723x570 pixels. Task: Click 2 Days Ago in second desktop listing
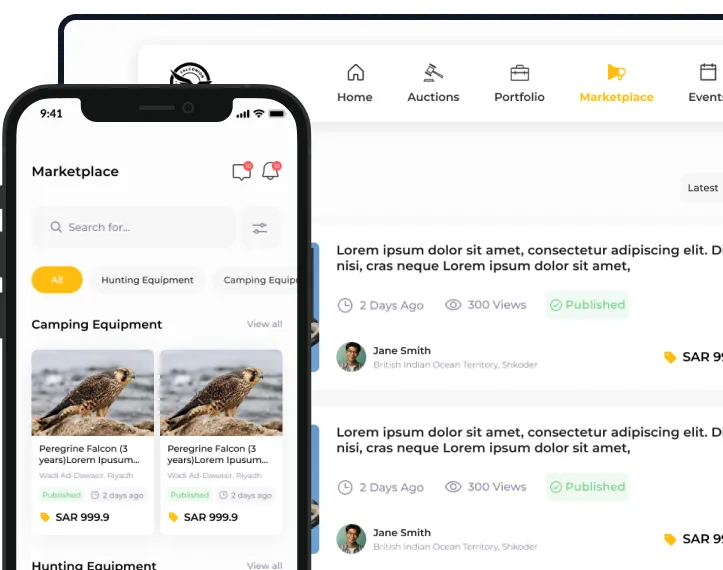391,487
